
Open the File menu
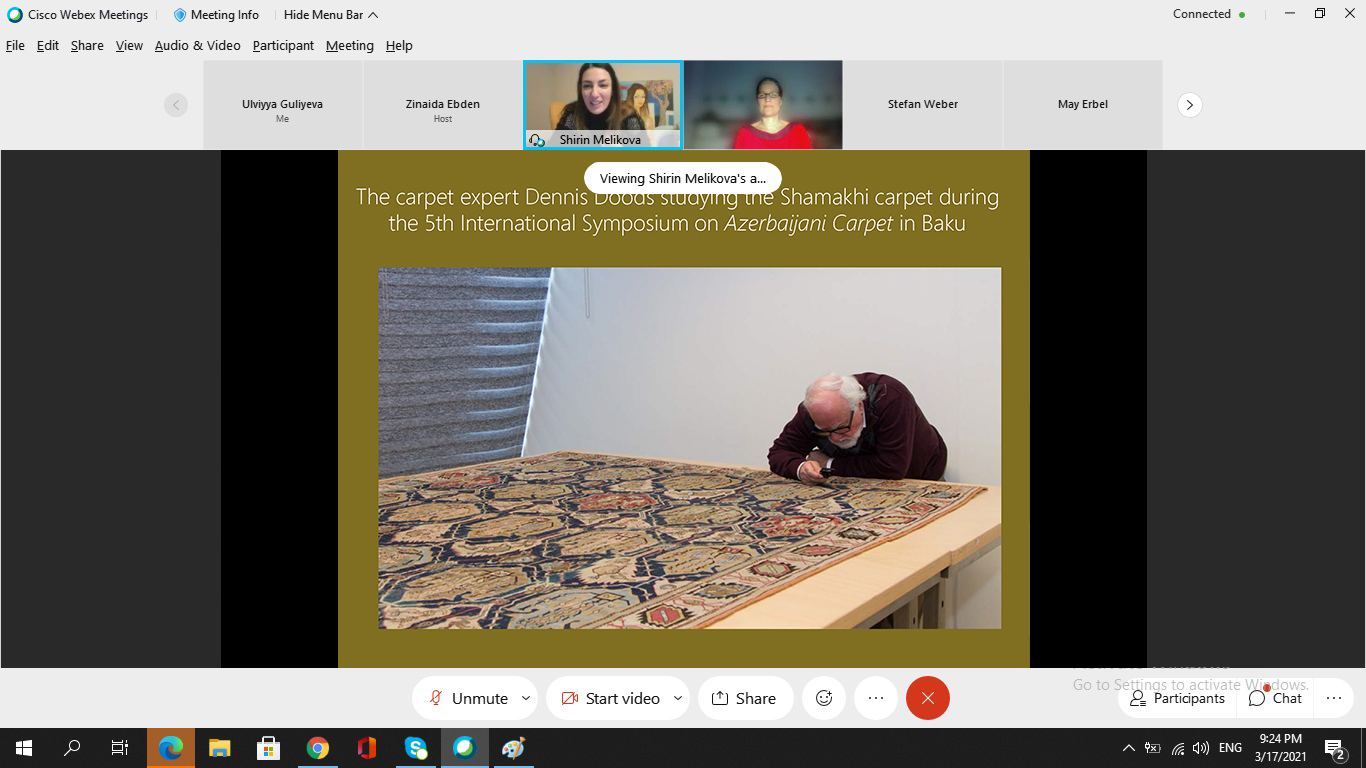click(x=15, y=45)
